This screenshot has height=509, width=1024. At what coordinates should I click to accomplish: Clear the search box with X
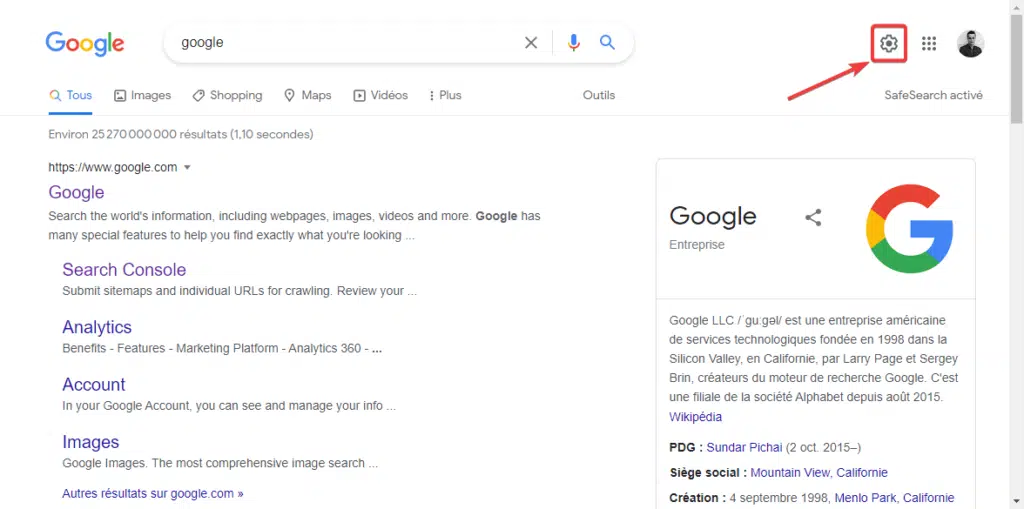(x=531, y=43)
